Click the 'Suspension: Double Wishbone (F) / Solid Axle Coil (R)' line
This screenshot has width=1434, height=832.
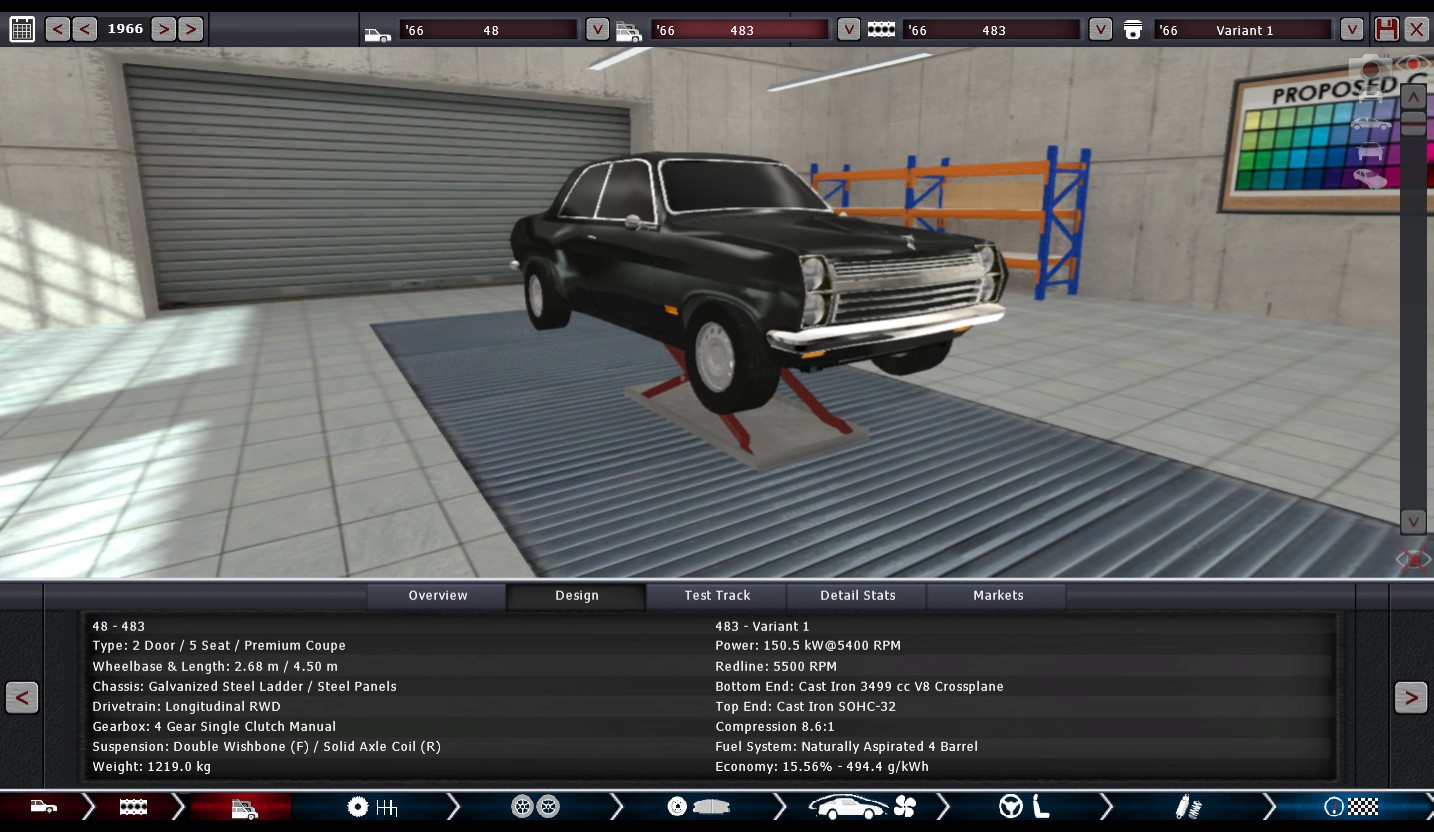point(266,747)
